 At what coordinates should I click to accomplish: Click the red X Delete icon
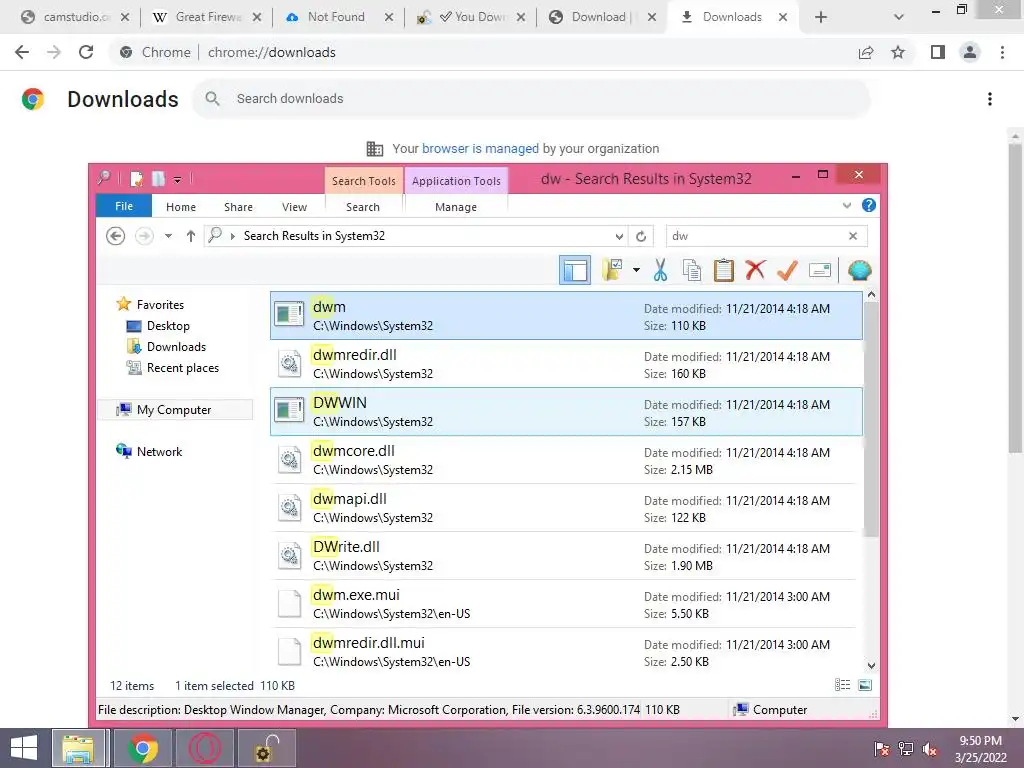pos(755,270)
